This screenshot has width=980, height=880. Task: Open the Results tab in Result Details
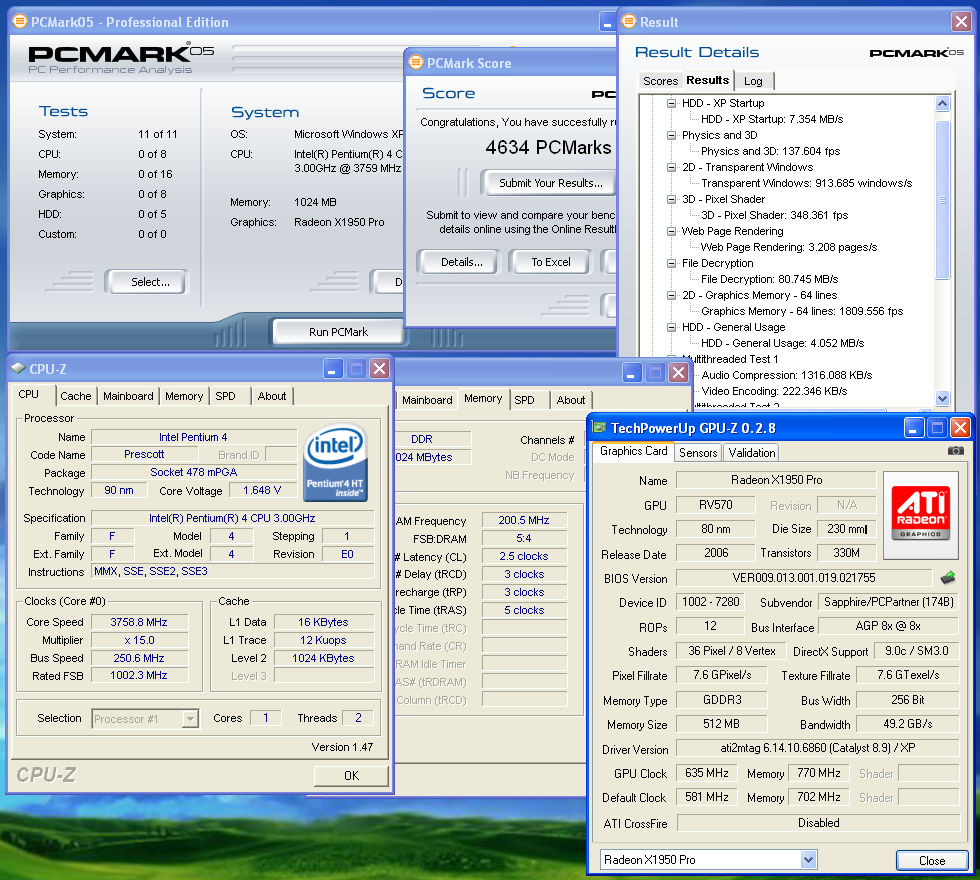(x=708, y=80)
